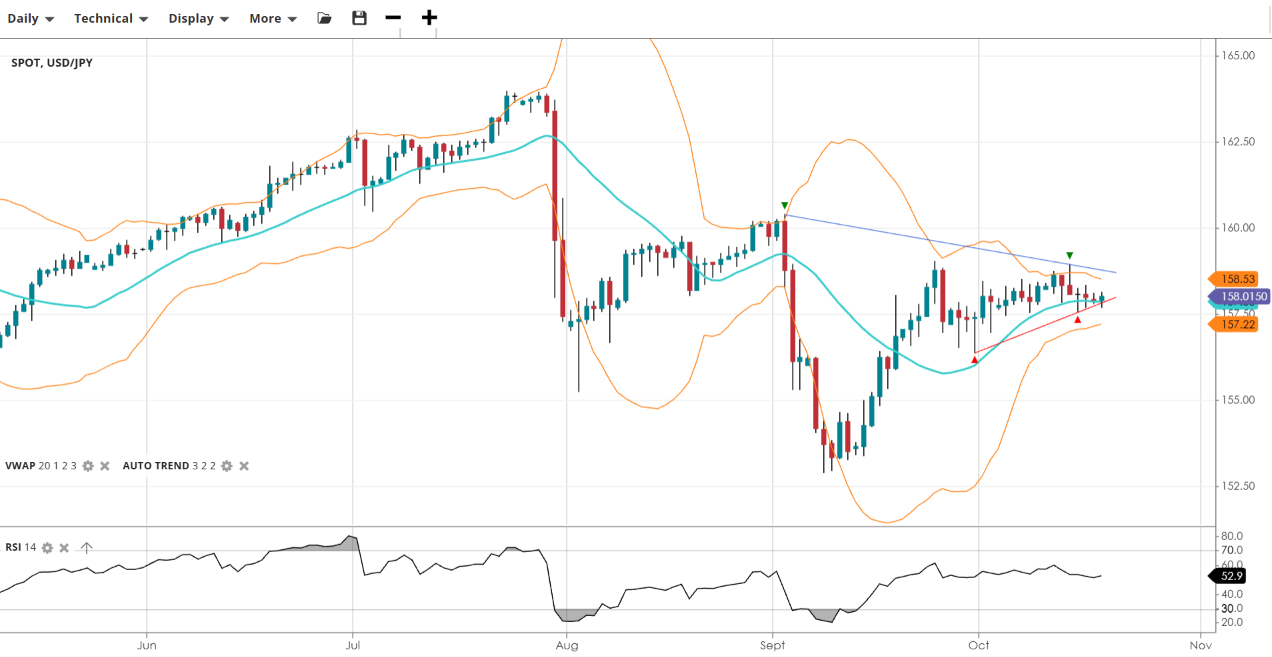Click the Jun label on the time axis

pos(146,645)
